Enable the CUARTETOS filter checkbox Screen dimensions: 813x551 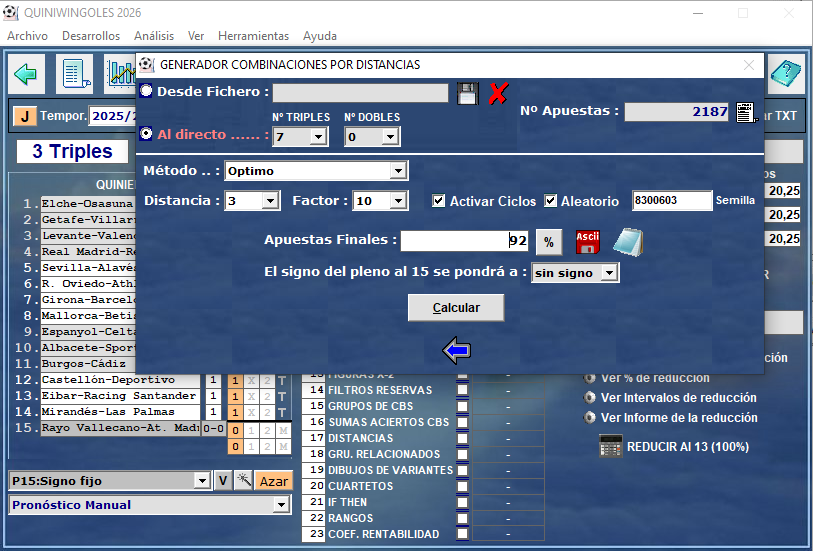[462, 486]
